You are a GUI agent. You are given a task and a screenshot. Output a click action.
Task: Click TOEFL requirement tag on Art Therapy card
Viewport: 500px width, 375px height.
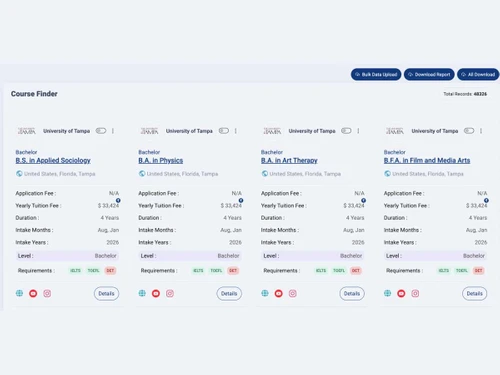pyautogui.click(x=339, y=270)
